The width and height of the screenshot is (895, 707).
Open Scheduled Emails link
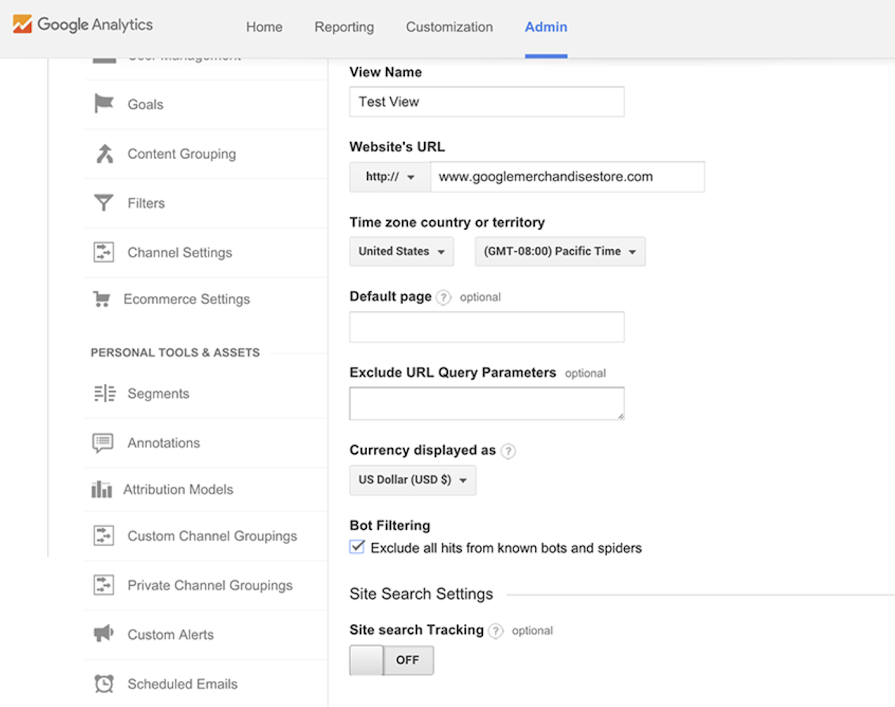[183, 684]
